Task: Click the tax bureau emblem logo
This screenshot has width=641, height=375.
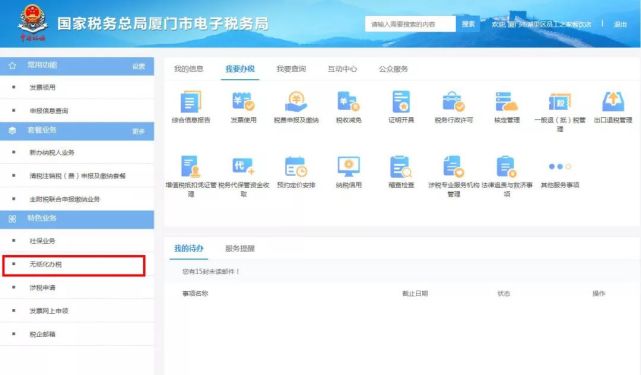Action: coord(33,22)
